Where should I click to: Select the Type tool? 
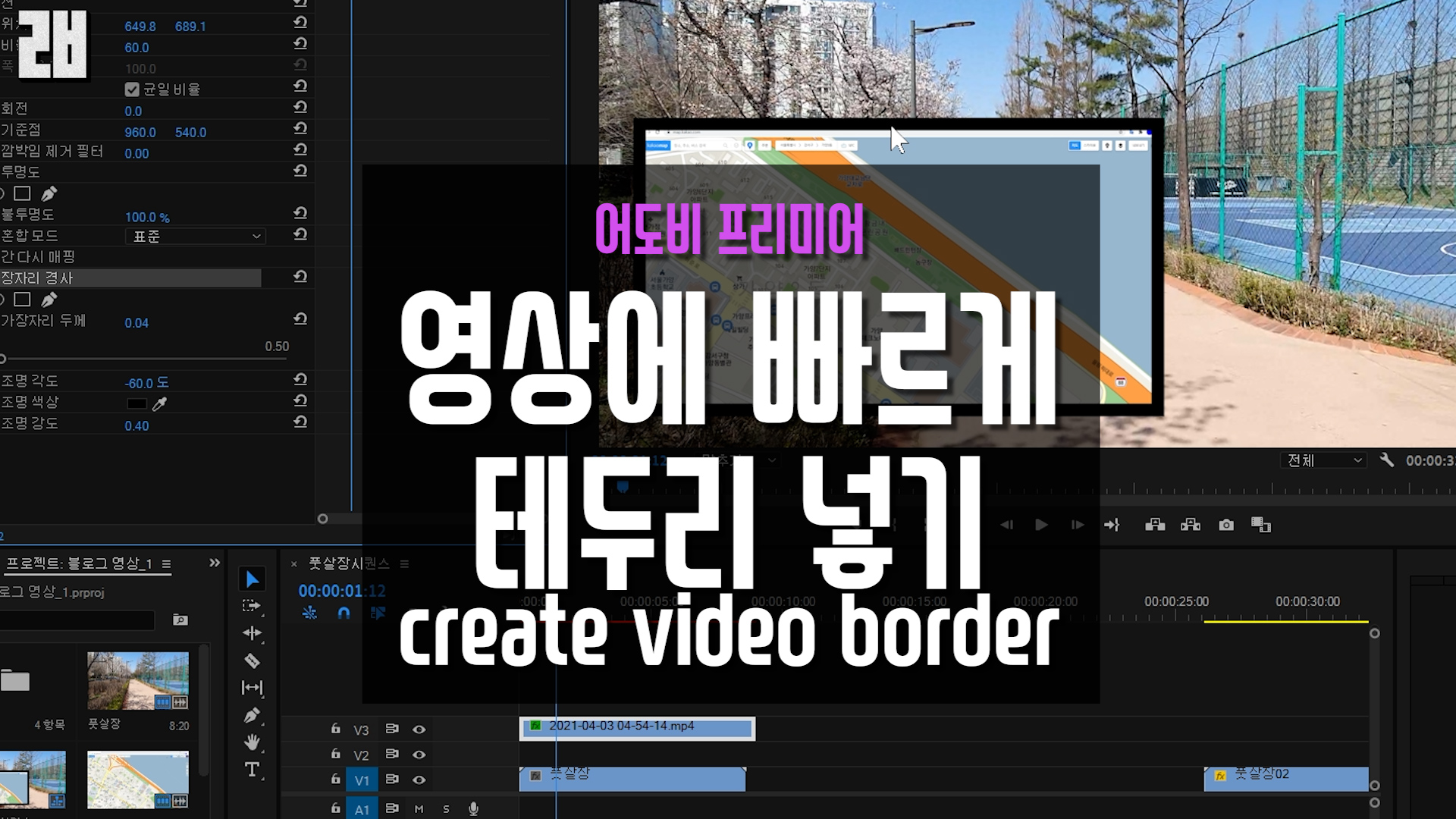coord(252,770)
